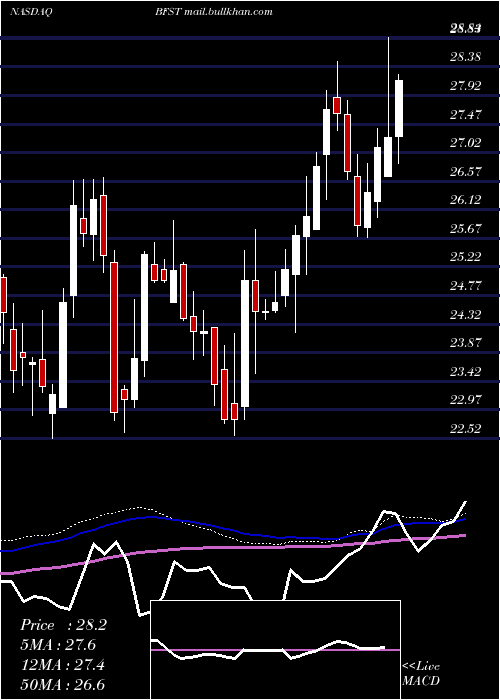Image resolution: width=500 pixels, height=700 pixels.
Task: Click the 28.38 price axis label
Action: pos(466,57)
